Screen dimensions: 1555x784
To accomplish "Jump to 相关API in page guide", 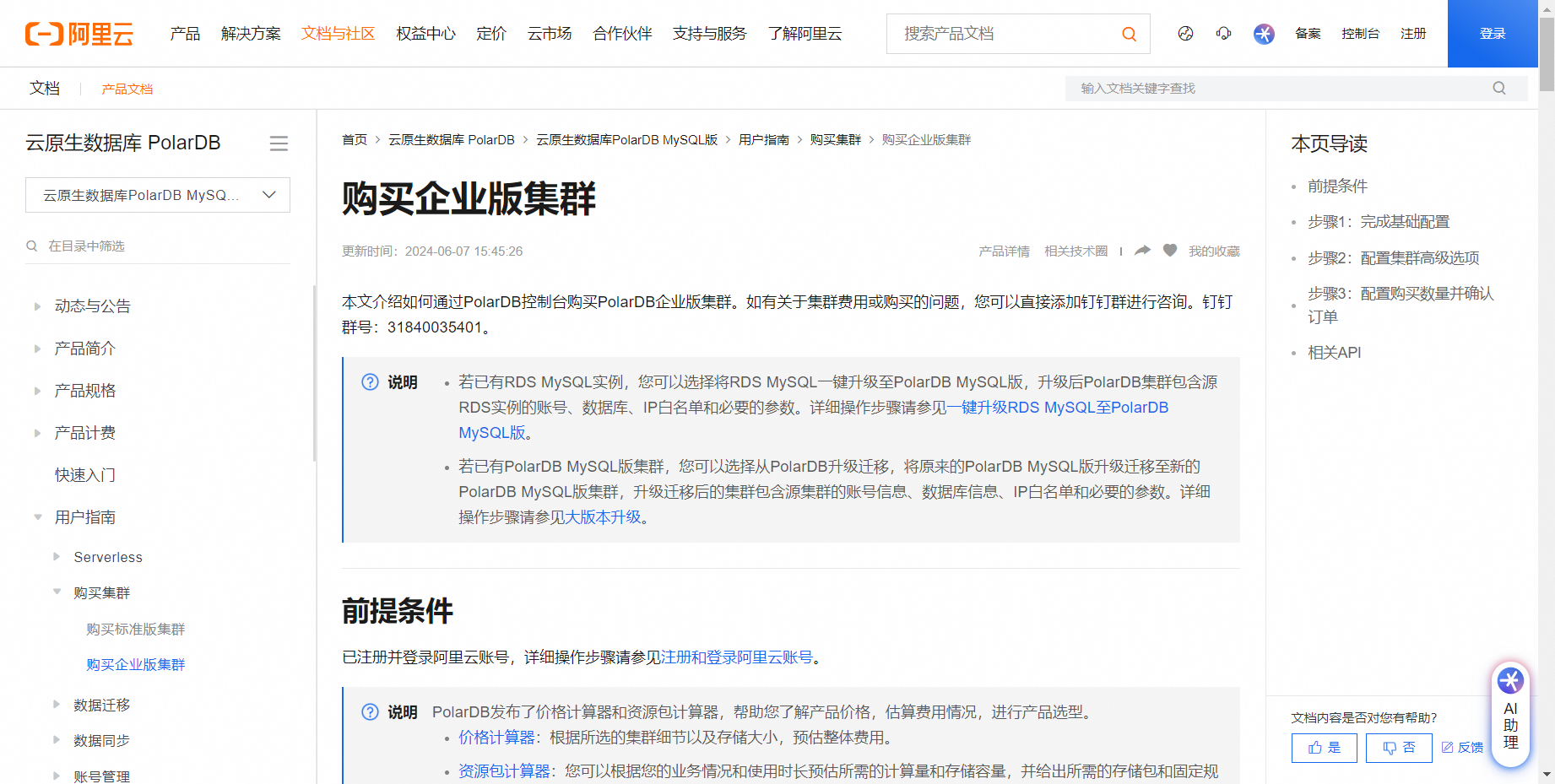I will coord(1335,353).
